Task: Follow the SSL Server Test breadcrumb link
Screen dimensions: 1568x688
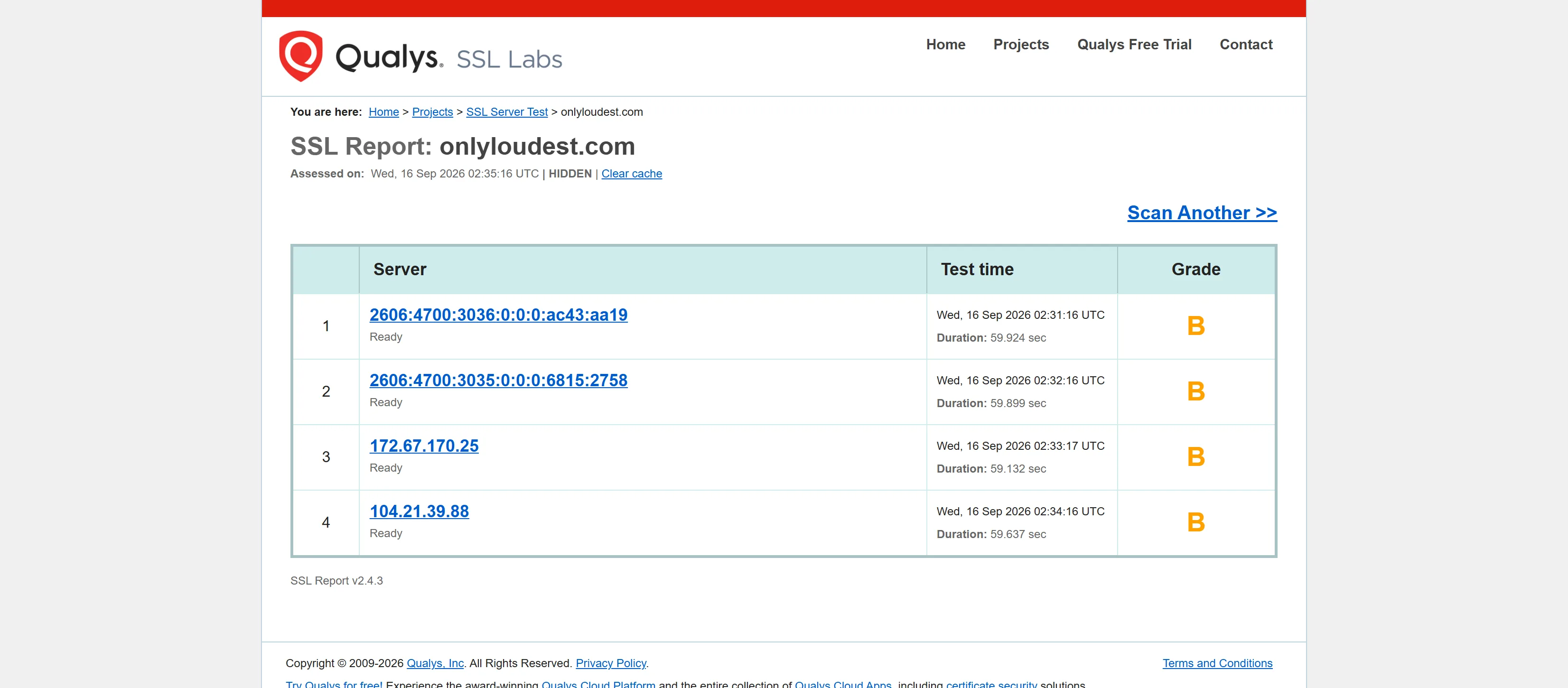Action: [506, 112]
